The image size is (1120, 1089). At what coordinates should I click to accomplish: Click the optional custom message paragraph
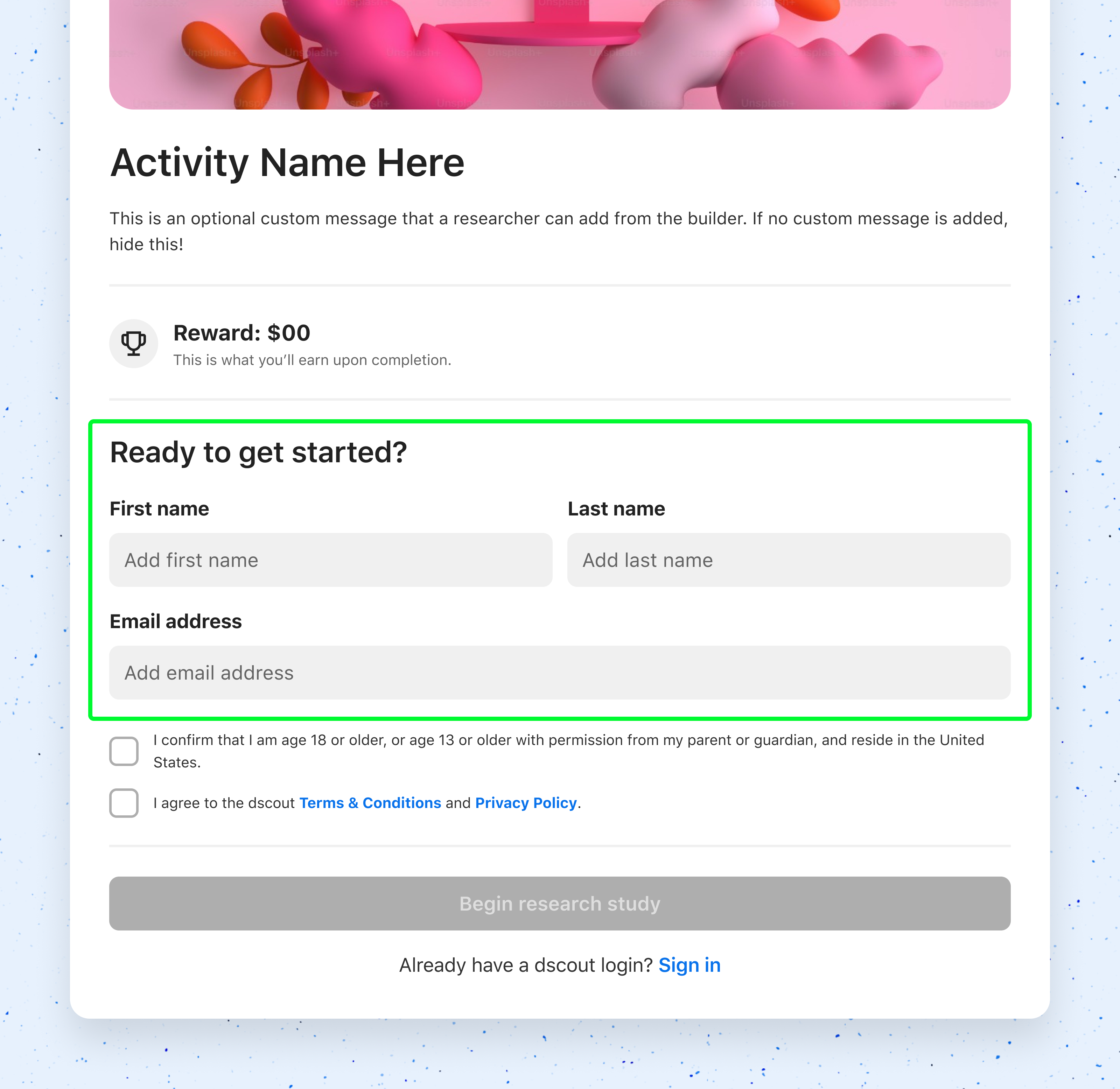click(x=558, y=231)
